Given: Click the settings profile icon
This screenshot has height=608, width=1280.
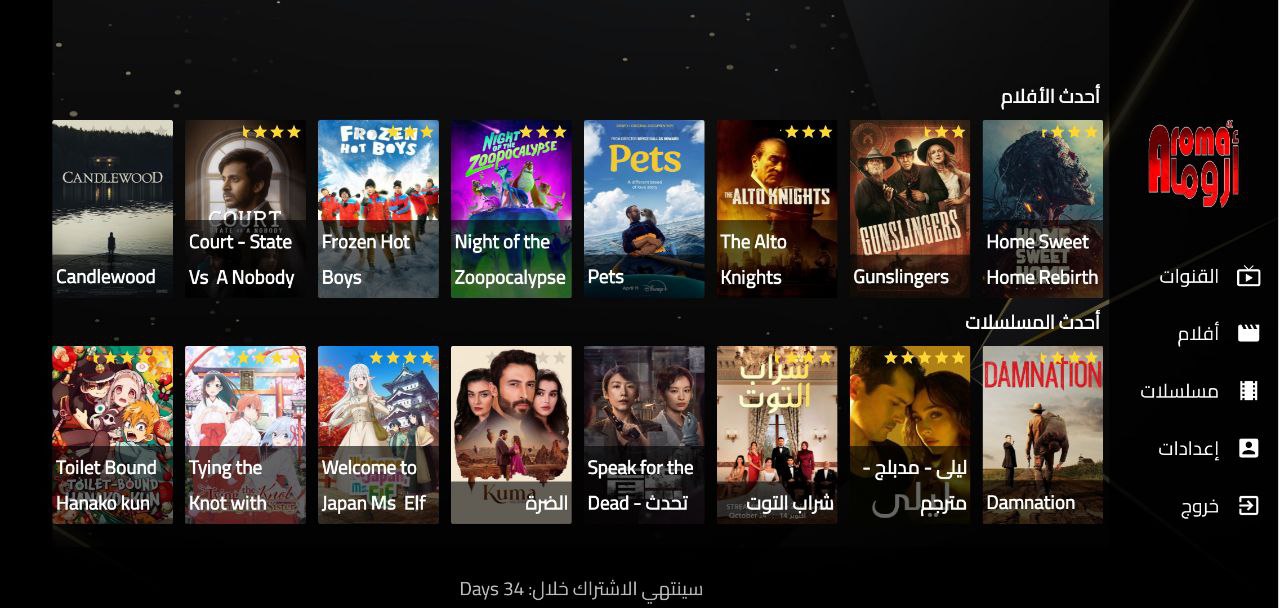Looking at the screenshot, I should 1248,448.
